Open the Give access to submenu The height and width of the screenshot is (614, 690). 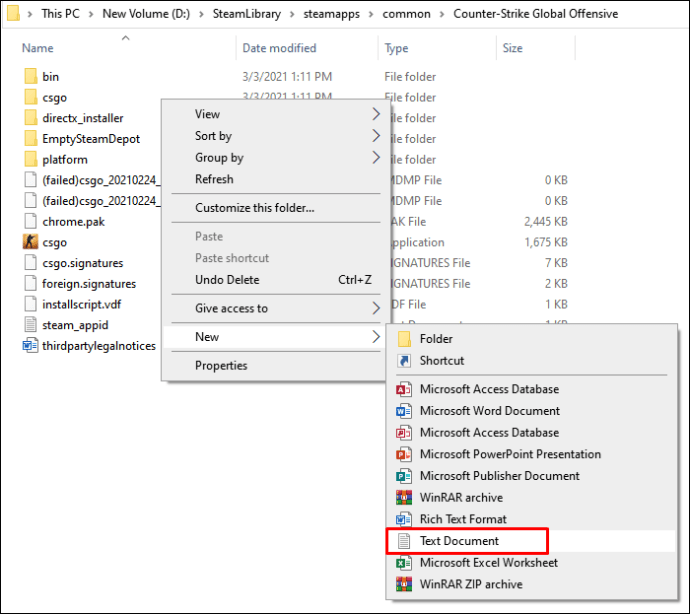[x=276, y=308]
